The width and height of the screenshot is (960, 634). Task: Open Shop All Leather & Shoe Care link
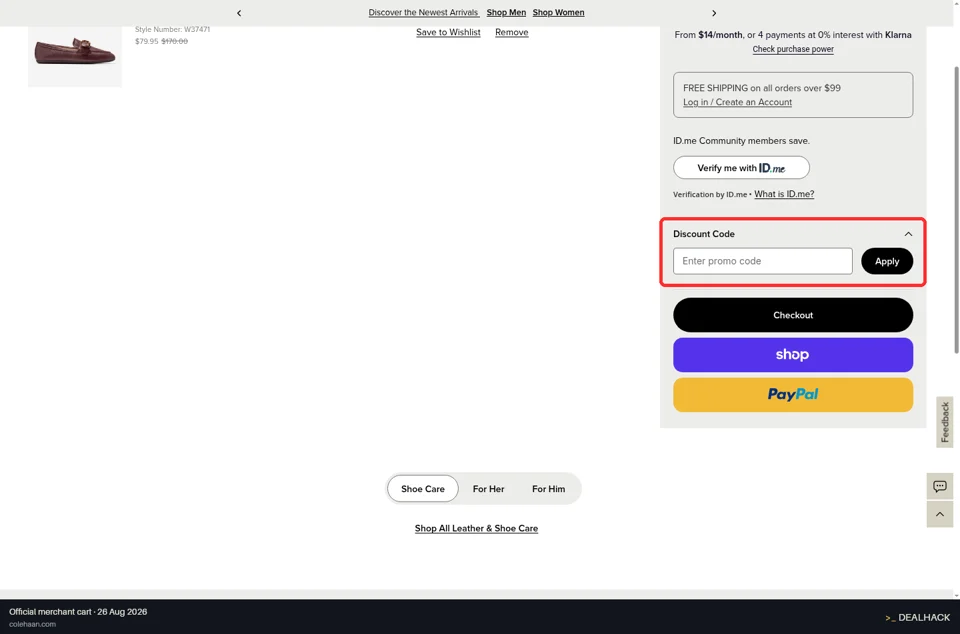click(476, 528)
